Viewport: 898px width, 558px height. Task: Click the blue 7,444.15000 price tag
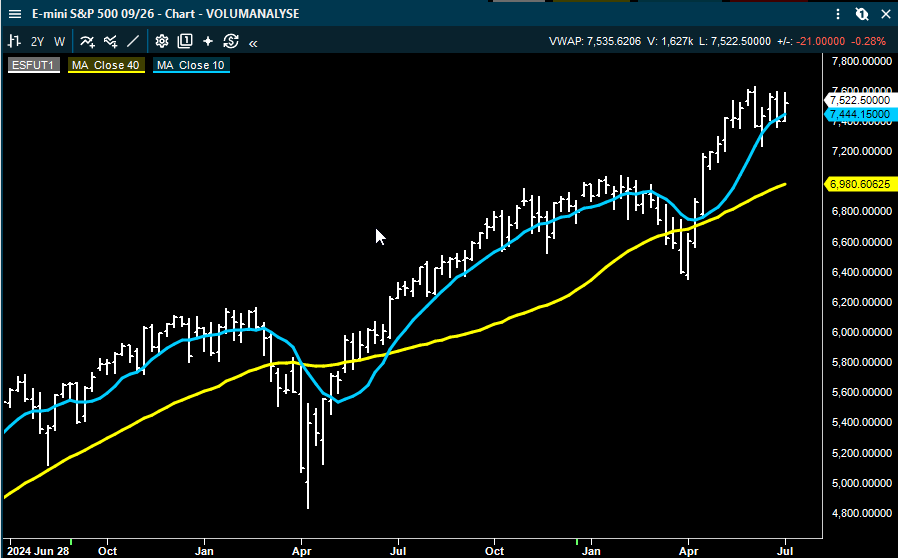tap(859, 115)
